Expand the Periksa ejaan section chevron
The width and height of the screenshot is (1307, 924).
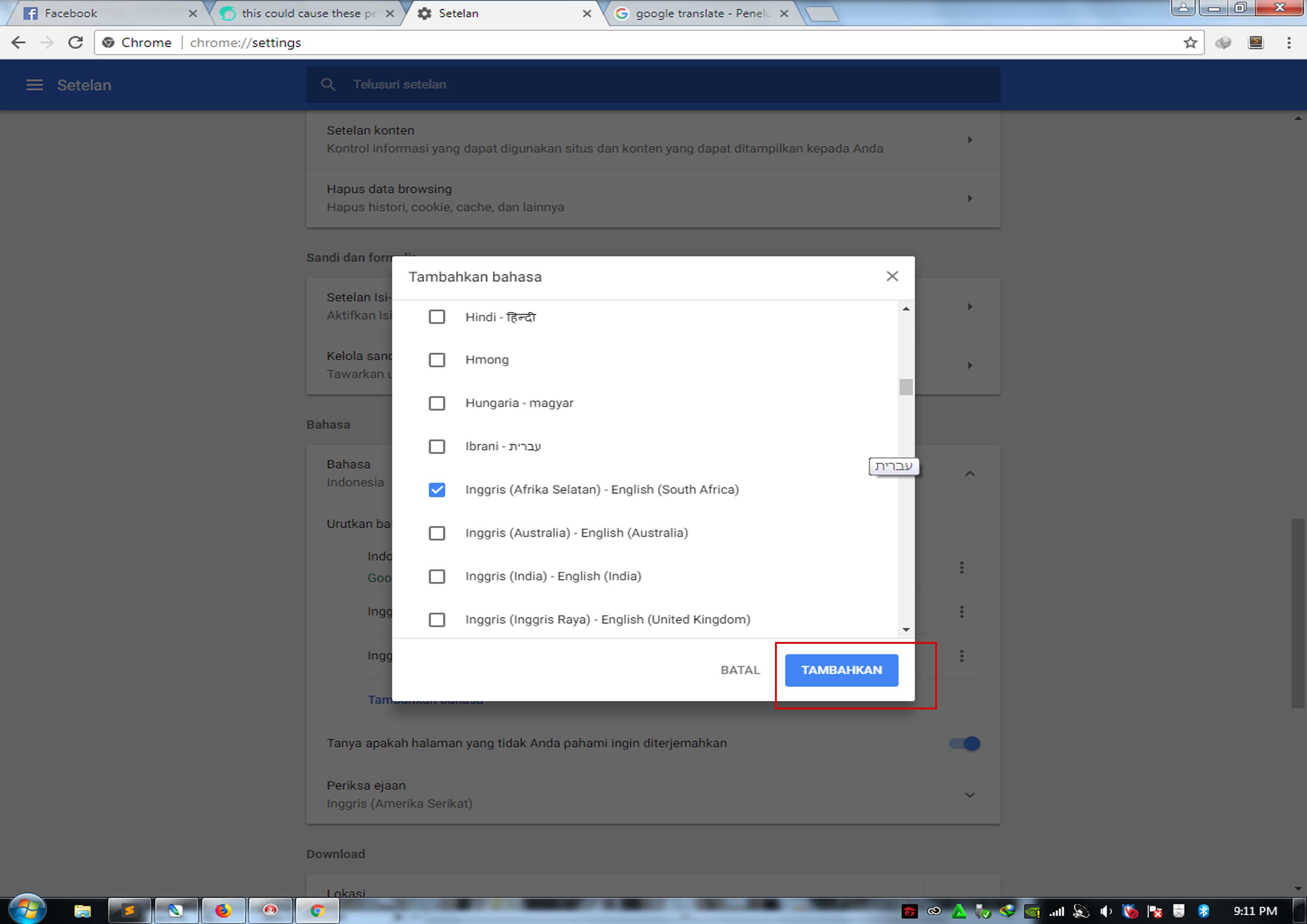tap(969, 795)
